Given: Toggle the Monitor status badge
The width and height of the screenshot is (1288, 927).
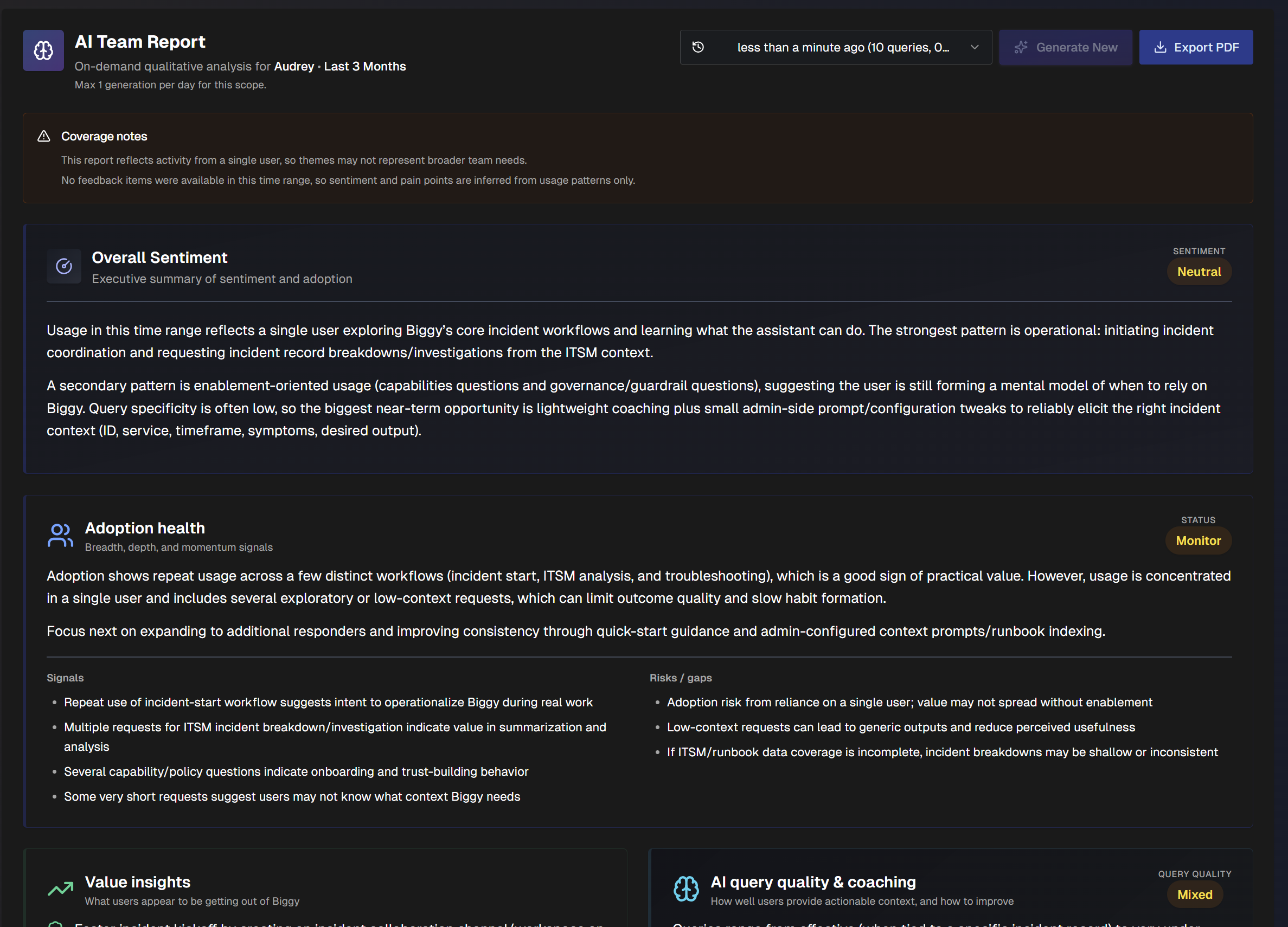Looking at the screenshot, I should [1199, 540].
